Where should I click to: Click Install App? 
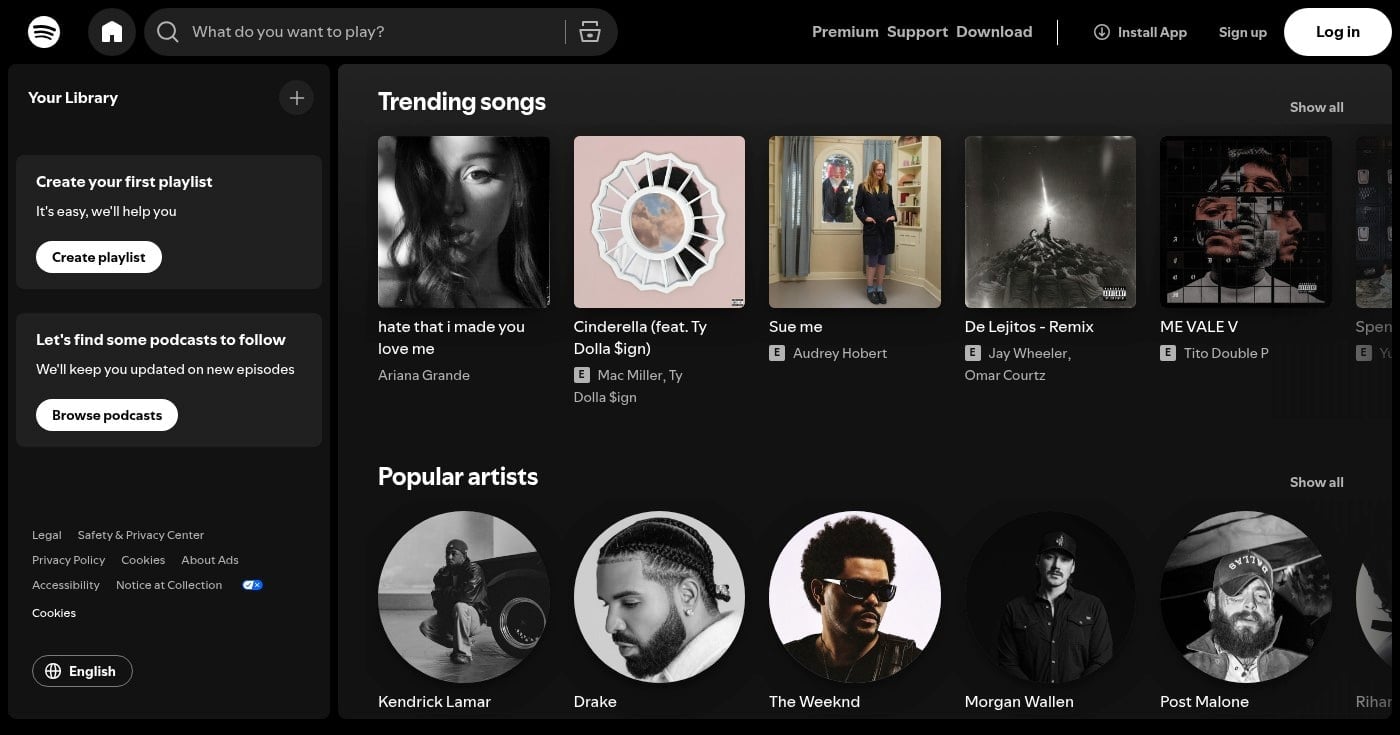click(1140, 32)
